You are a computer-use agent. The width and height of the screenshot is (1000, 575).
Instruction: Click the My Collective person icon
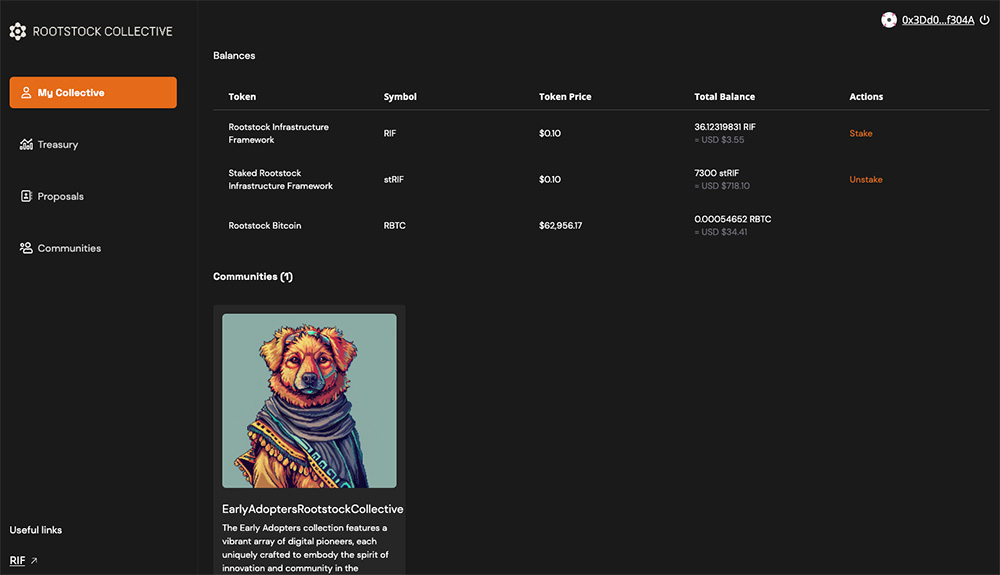coord(26,93)
